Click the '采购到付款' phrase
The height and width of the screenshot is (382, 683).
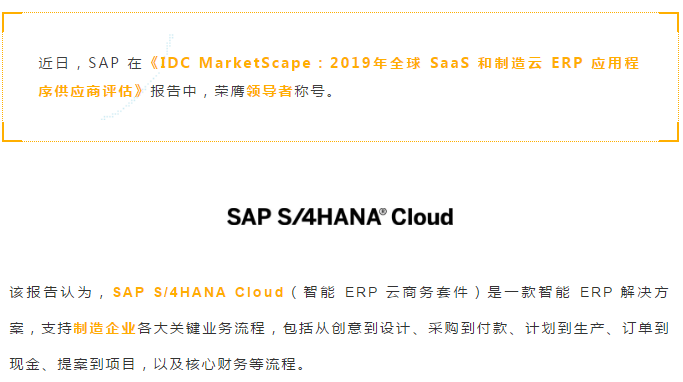468,328
